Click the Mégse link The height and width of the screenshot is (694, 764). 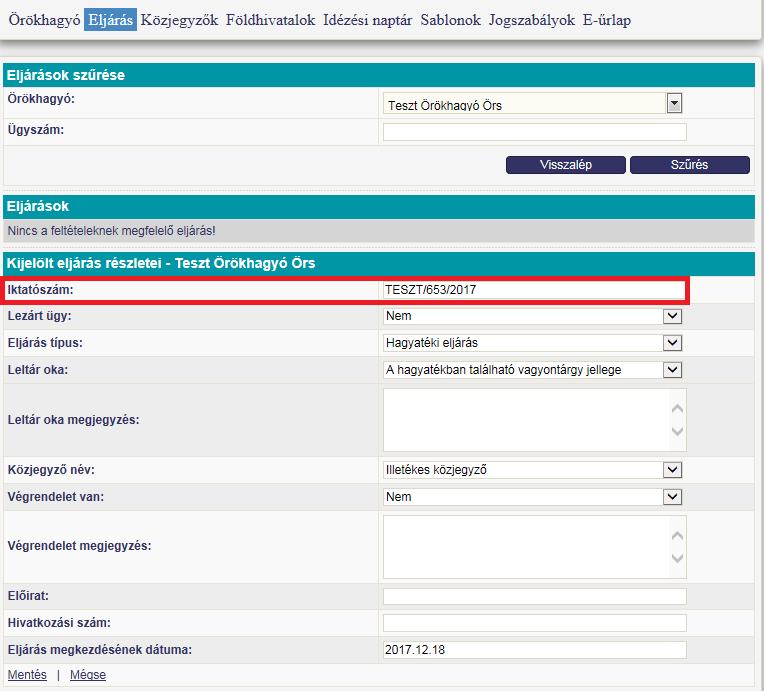(x=88, y=675)
